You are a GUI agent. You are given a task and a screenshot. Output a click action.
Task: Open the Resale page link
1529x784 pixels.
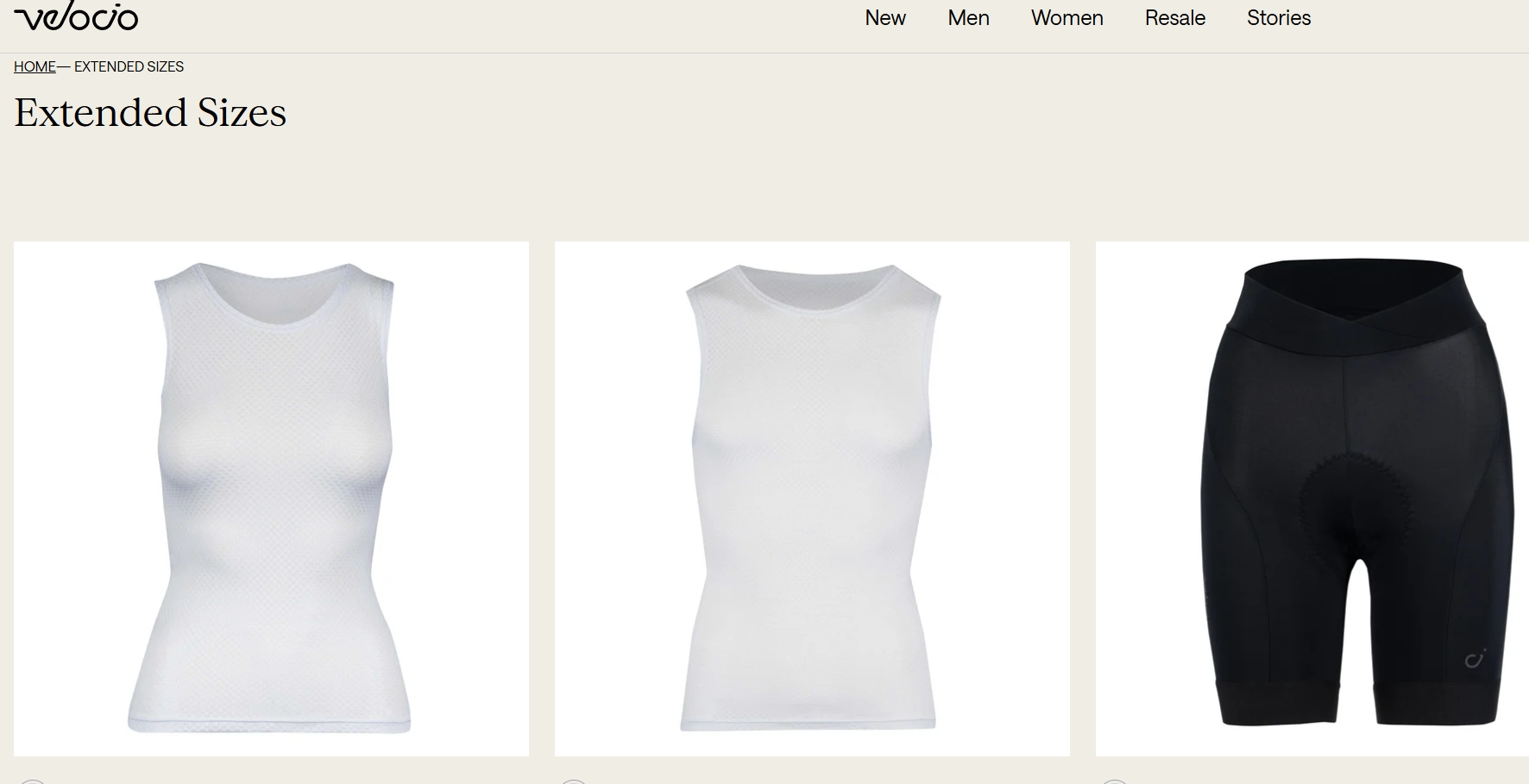pyautogui.click(x=1174, y=18)
